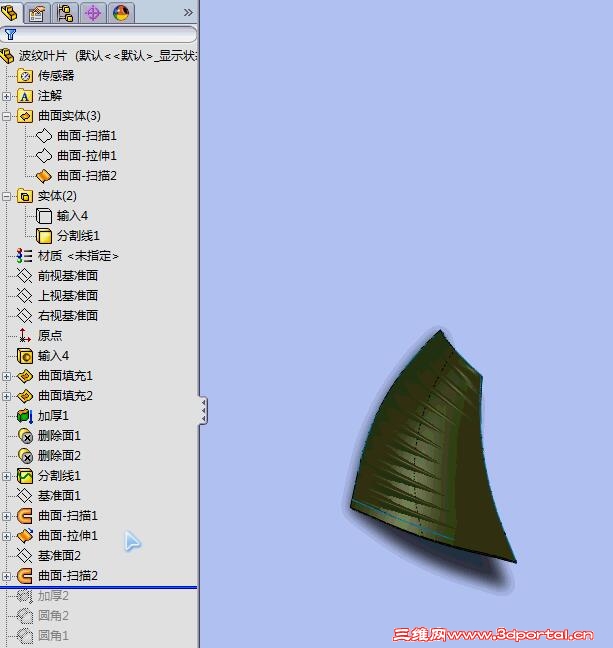Show more tabs with the double-arrow chevron

click(x=188, y=12)
